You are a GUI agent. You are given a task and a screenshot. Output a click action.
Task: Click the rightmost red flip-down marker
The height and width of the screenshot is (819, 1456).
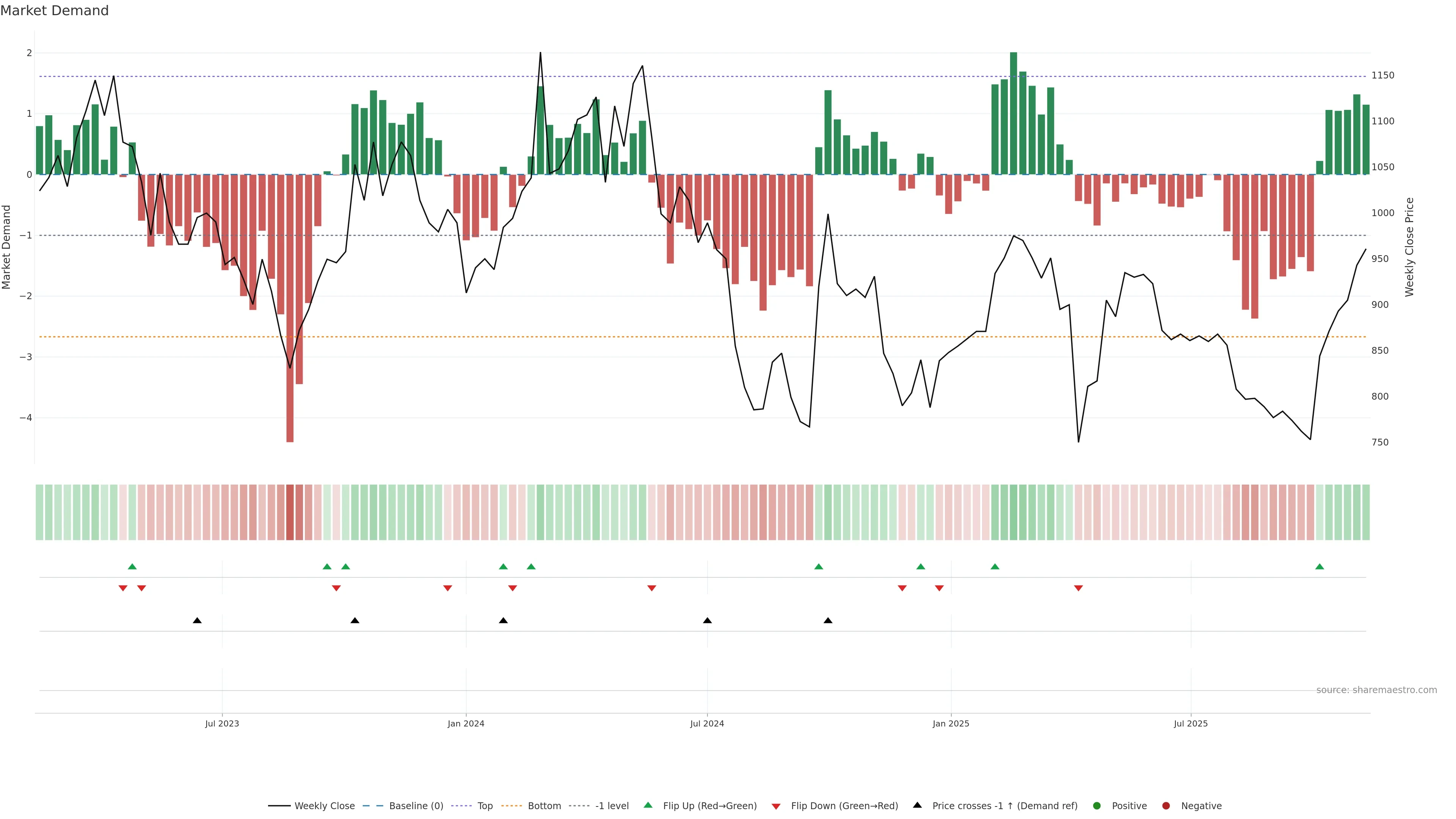[x=1078, y=588]
